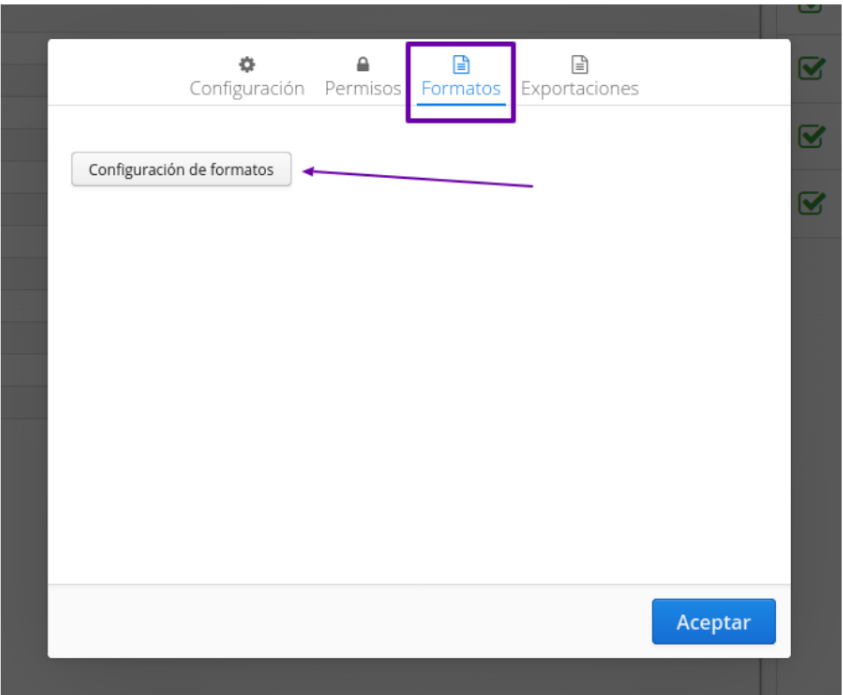Open the Configuración tab
The width and height of the screenshot is (843, 695).
click(247, 77)
